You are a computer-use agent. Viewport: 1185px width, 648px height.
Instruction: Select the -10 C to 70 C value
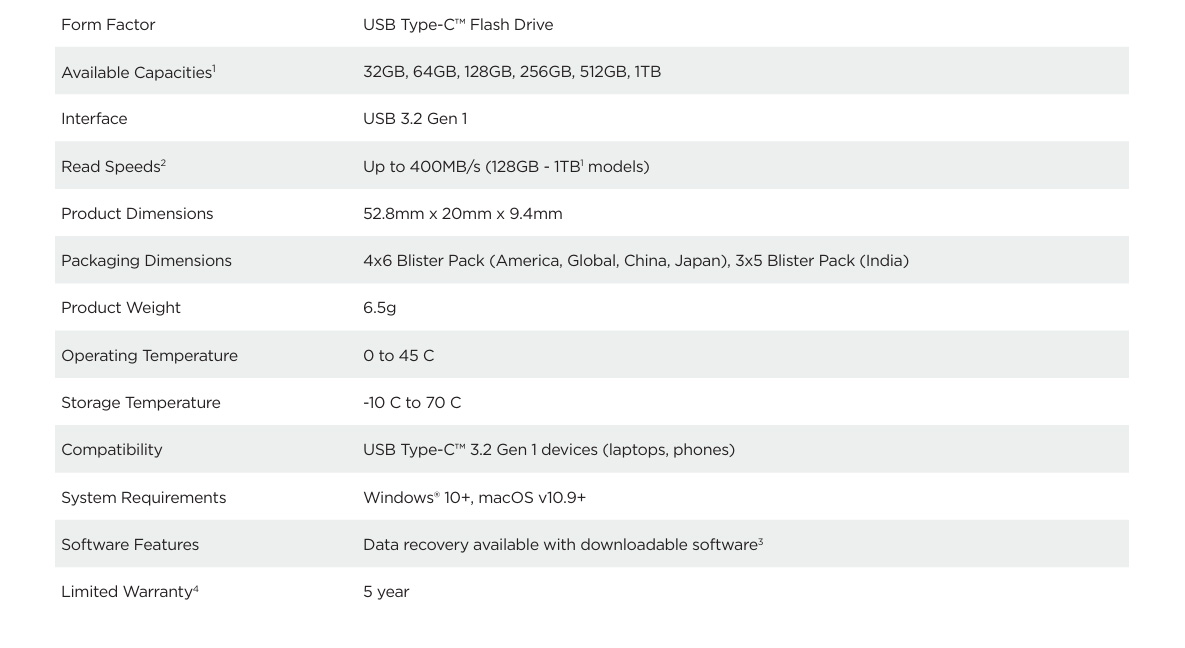(412, 402)
